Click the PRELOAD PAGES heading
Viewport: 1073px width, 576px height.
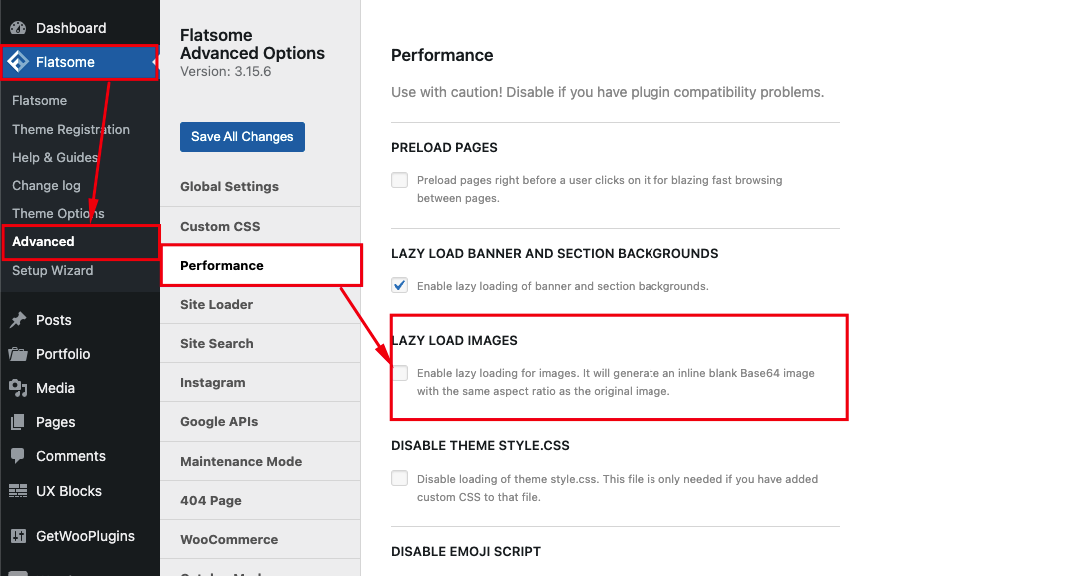pos(444,148)
